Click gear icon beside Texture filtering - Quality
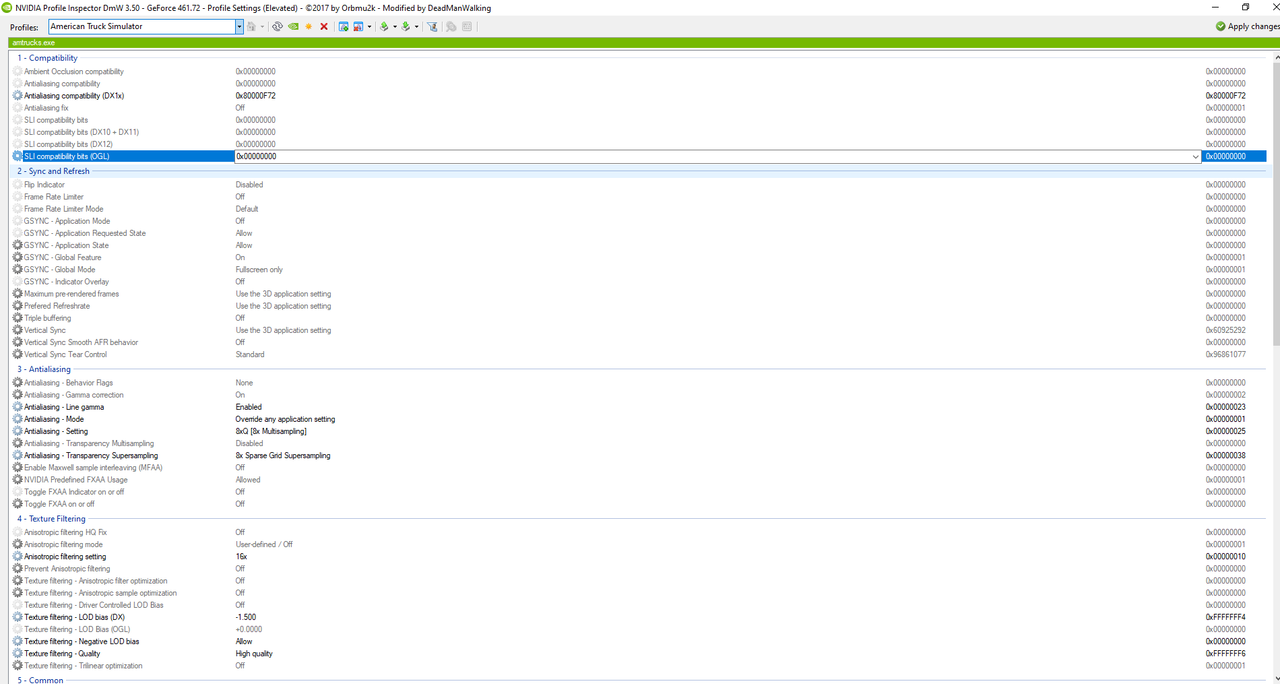 tap(17, 653)
